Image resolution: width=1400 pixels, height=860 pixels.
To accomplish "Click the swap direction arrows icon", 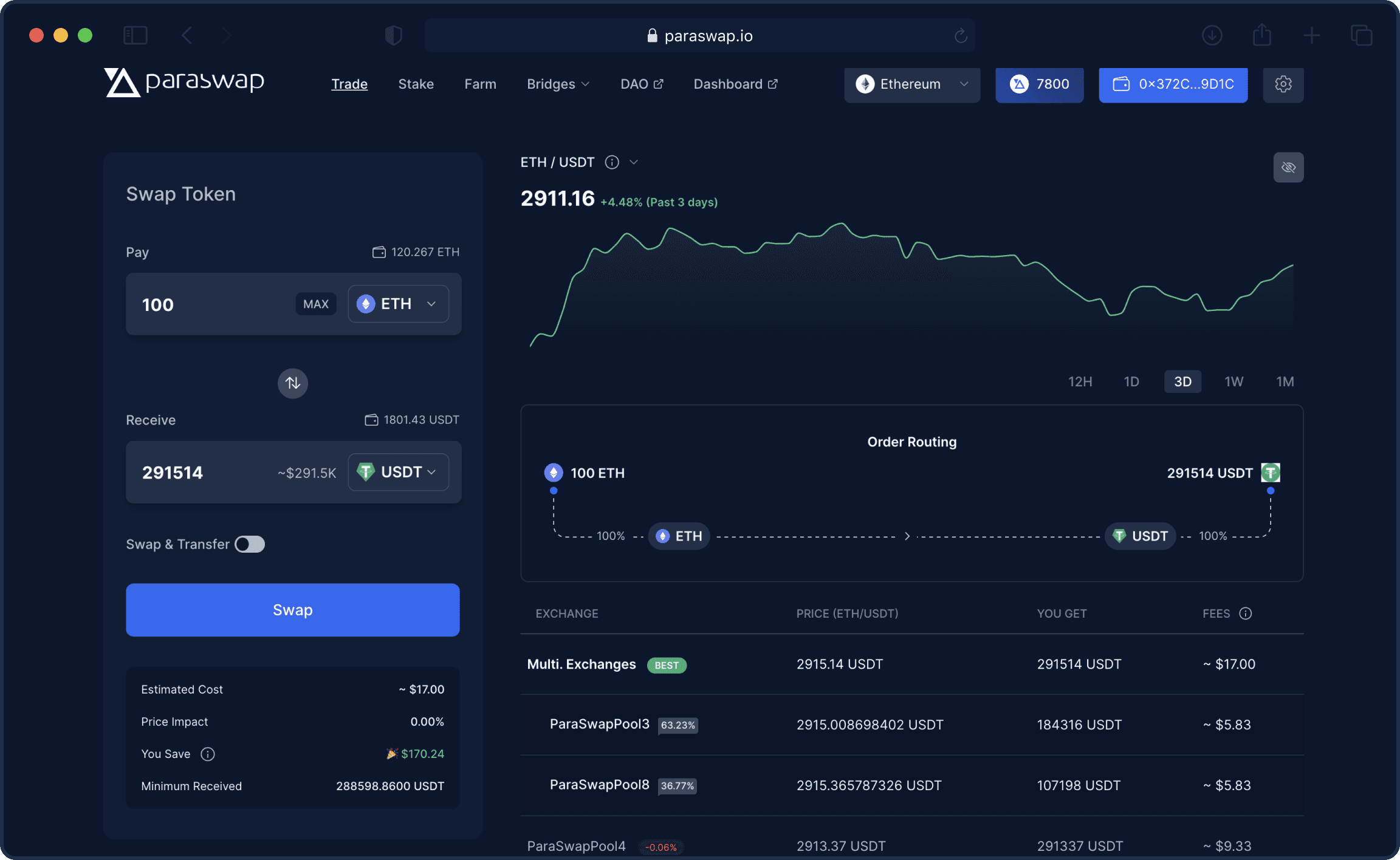I will (x=292, y=383).
